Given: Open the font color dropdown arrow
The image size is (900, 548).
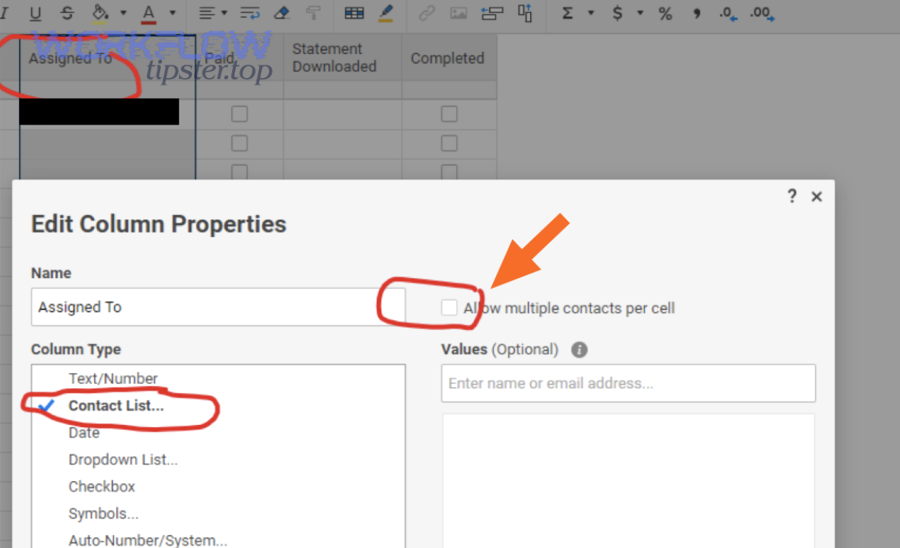Looking at the screenshot, I should point(172,13).
